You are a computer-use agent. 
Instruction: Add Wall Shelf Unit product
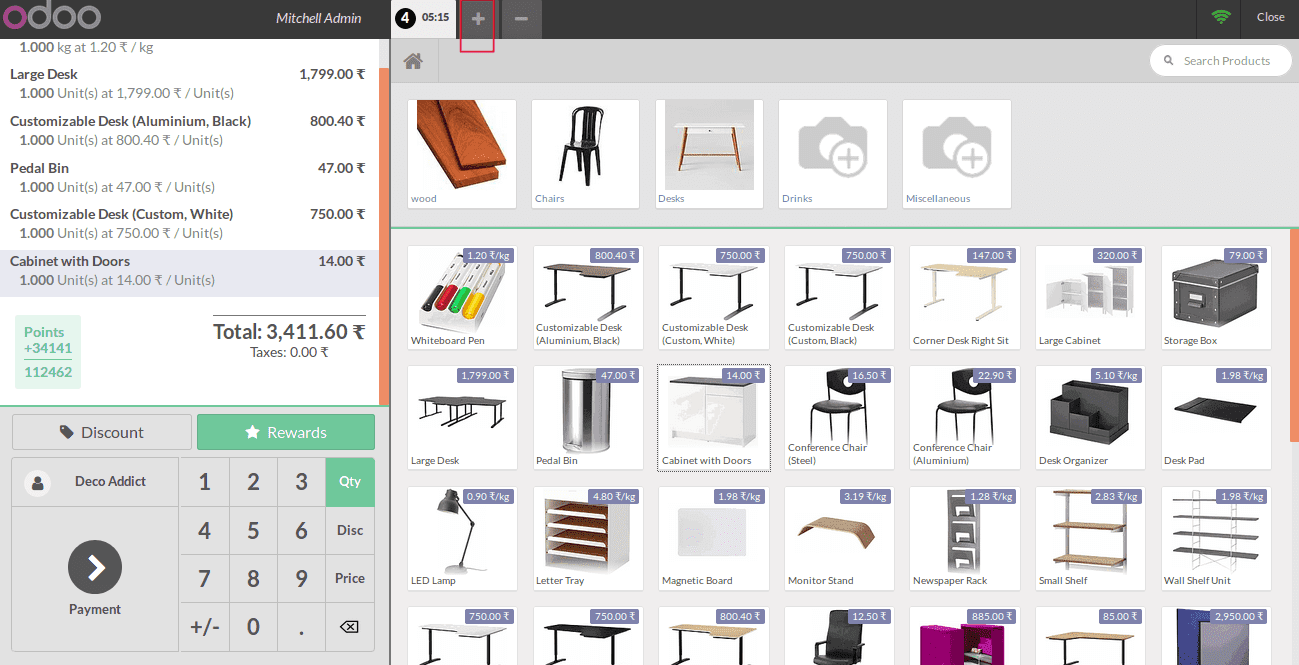pos(1216,538)
